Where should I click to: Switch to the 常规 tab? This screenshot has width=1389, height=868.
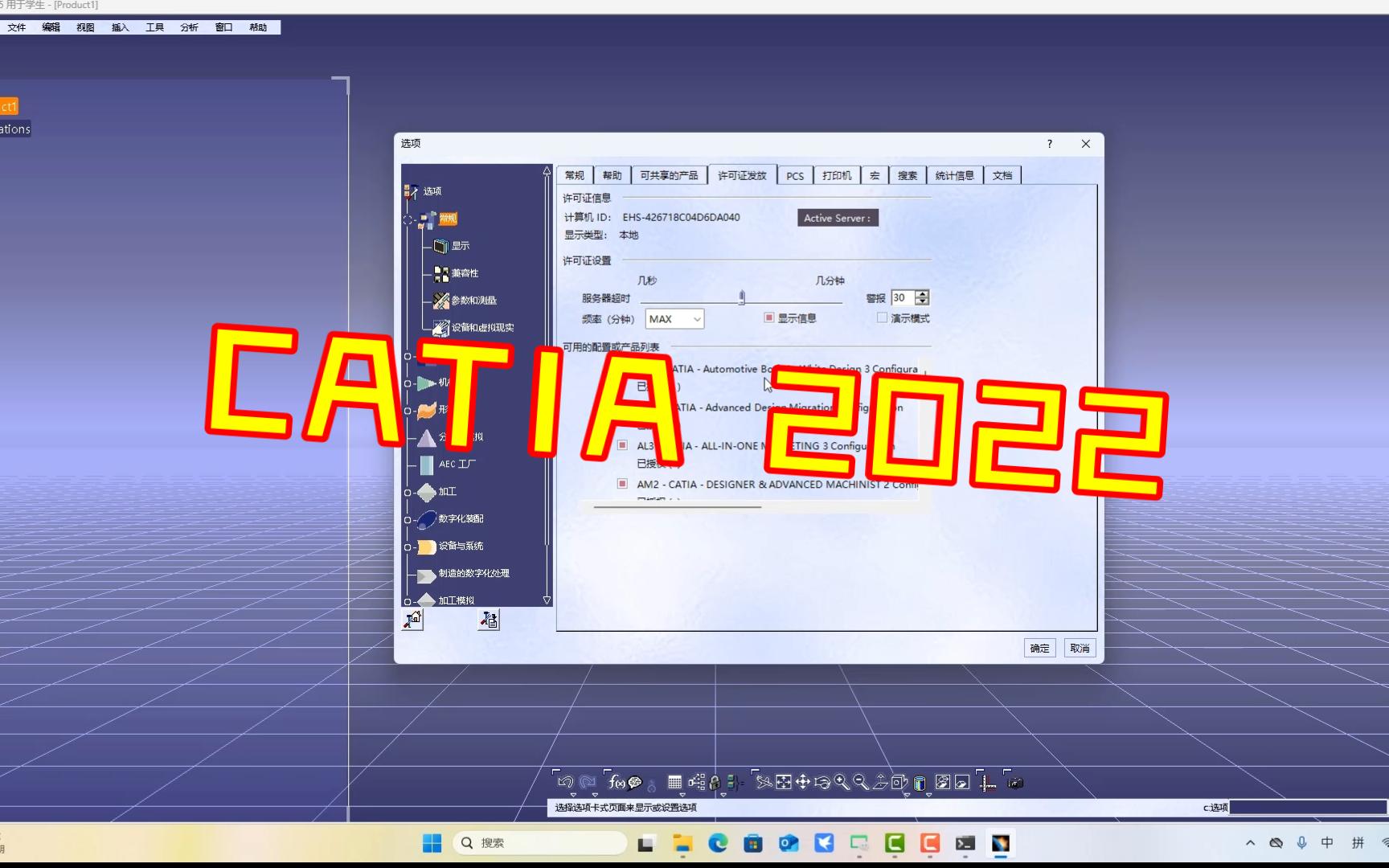pos(575,175)
